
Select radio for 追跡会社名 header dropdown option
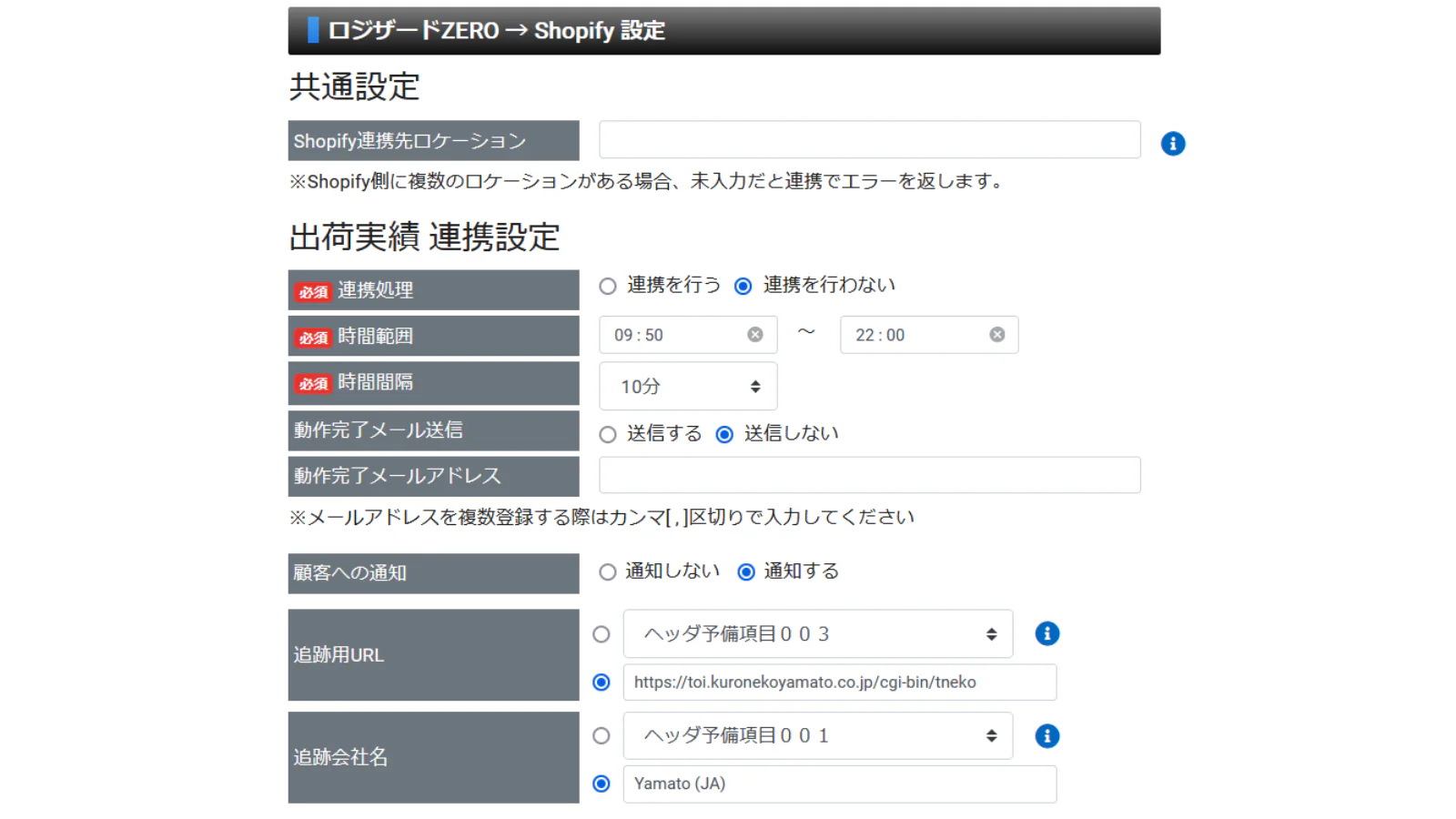[x=602, y=735]
